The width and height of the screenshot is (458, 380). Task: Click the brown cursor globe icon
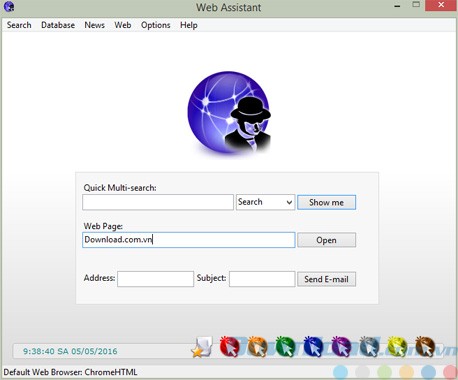[x=425, y=347]
